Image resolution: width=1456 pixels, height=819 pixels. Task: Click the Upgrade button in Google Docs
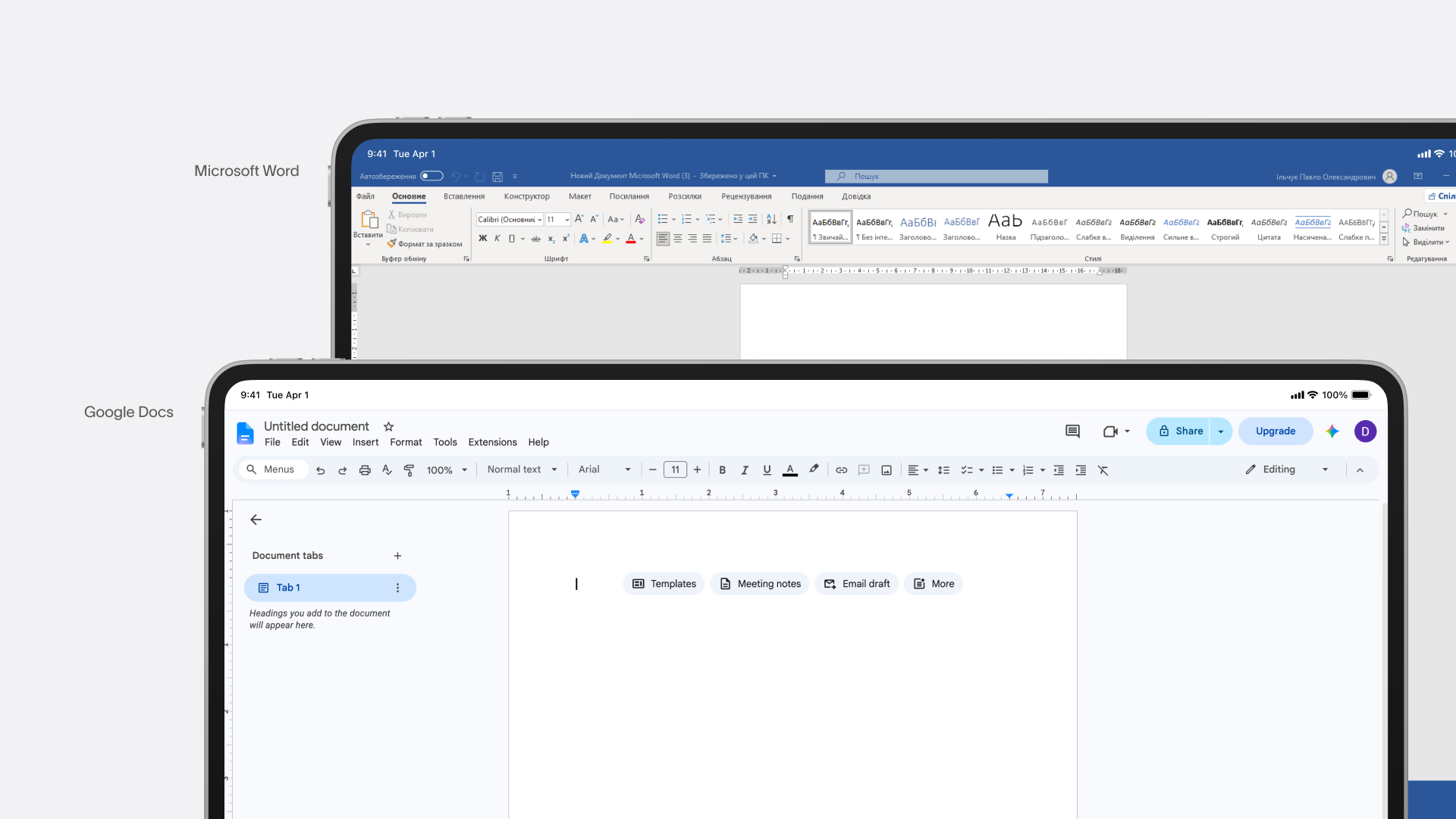click(x=1276, y=431)
